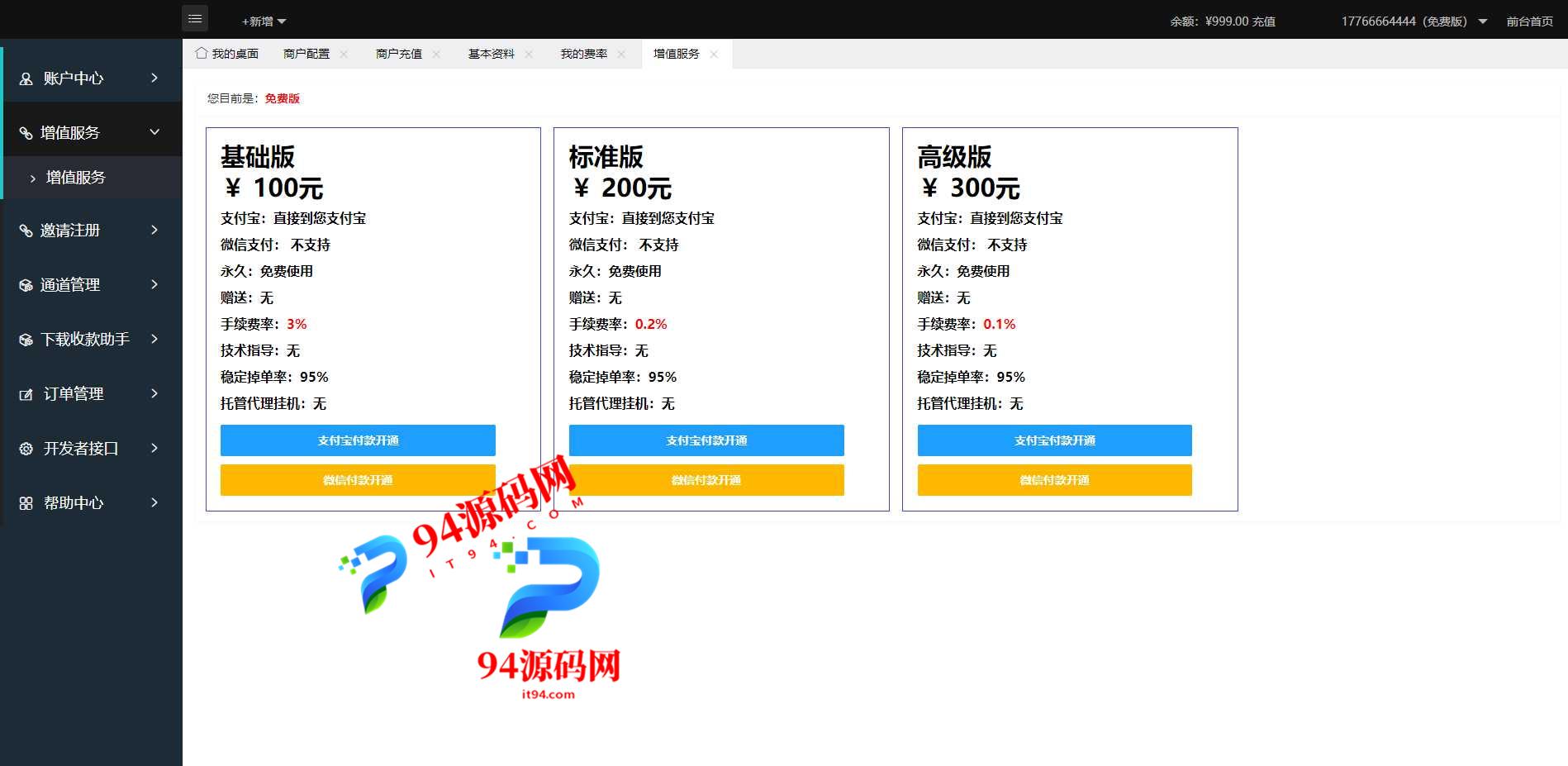The width and height of the screenshot is (1568, 766).
Task: Click the 17766664444 (免费版) account name
Action: point(1404,21)
